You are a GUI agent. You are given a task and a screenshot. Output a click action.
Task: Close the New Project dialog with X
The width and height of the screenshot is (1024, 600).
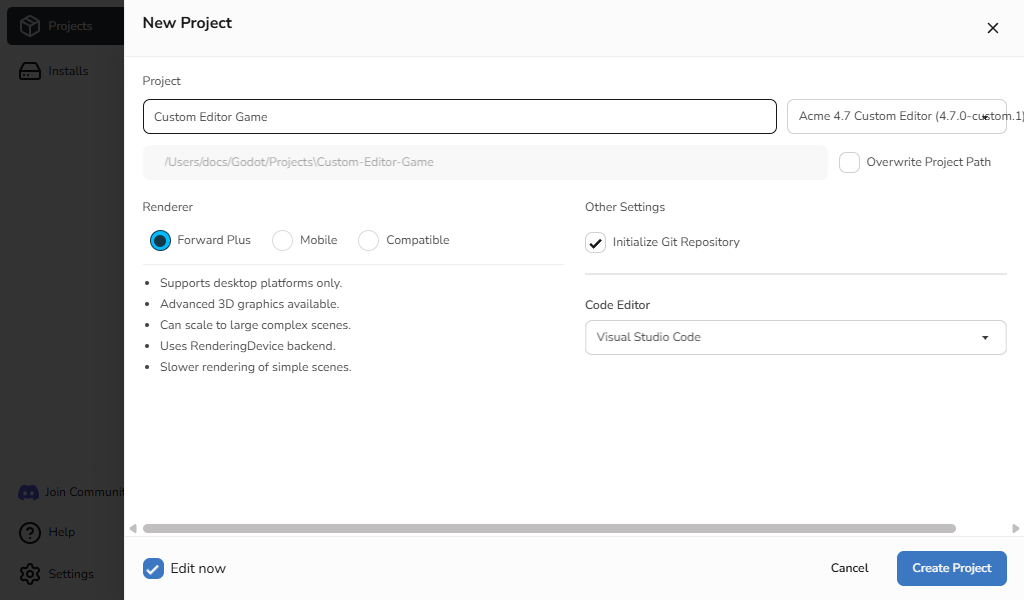coord(993,28)
